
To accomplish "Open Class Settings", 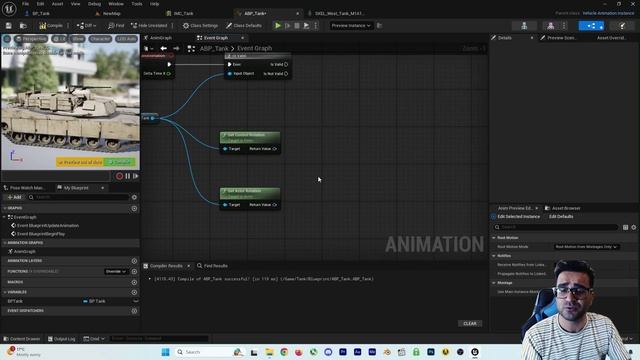I will click(200, 26).
